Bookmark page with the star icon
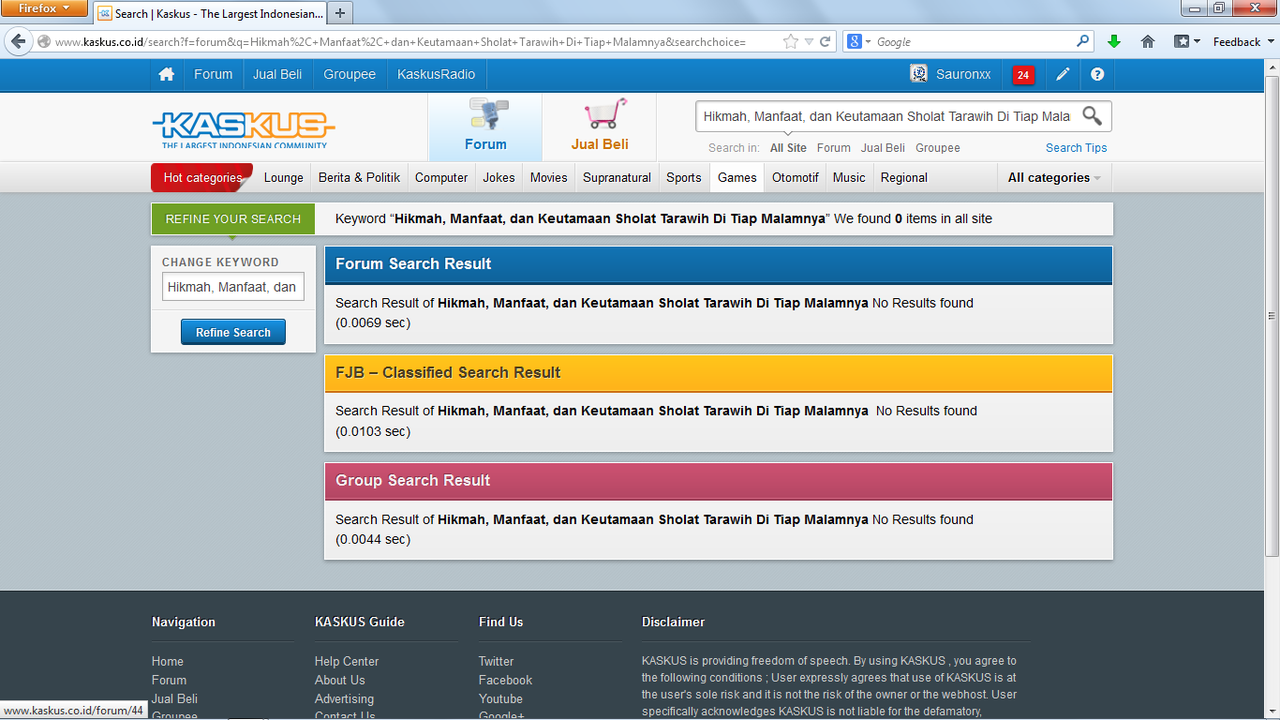1280x720 pixels. pyautogui.click(x=791, y=42)
